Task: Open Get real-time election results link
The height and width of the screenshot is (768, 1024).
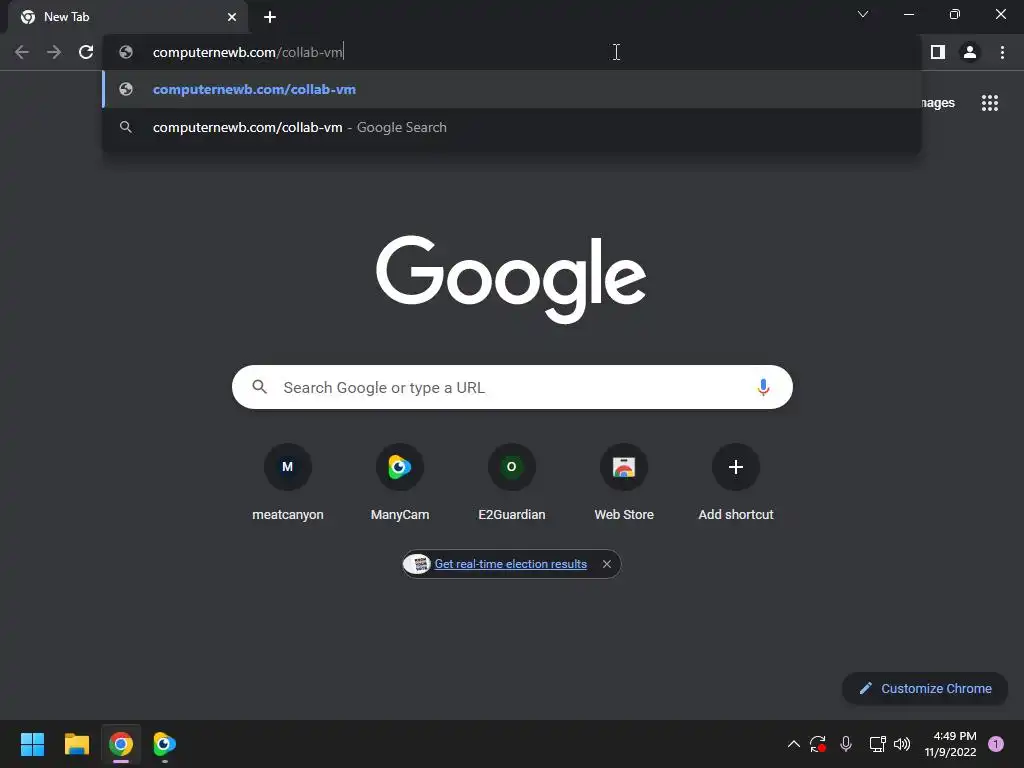Action: (x=511, y=564)
